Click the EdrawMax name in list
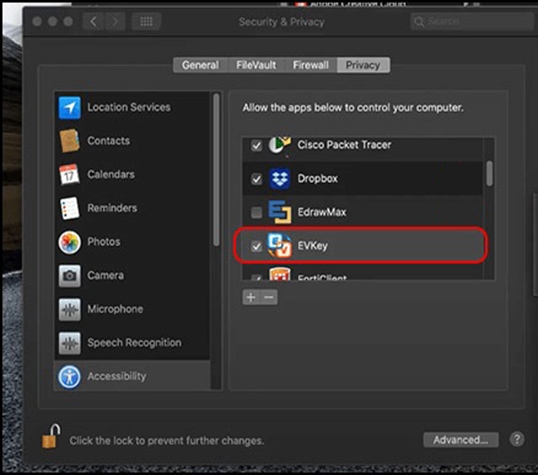The width and height of the screenshot is (538, 475). pyautogui.click(x=322, y=212)
